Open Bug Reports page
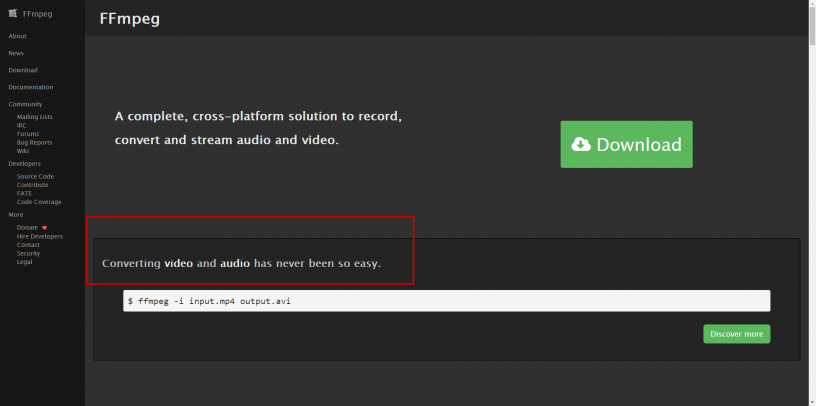Image resolution: width=816 pixels, height=406 pixels. click(34, 142)
